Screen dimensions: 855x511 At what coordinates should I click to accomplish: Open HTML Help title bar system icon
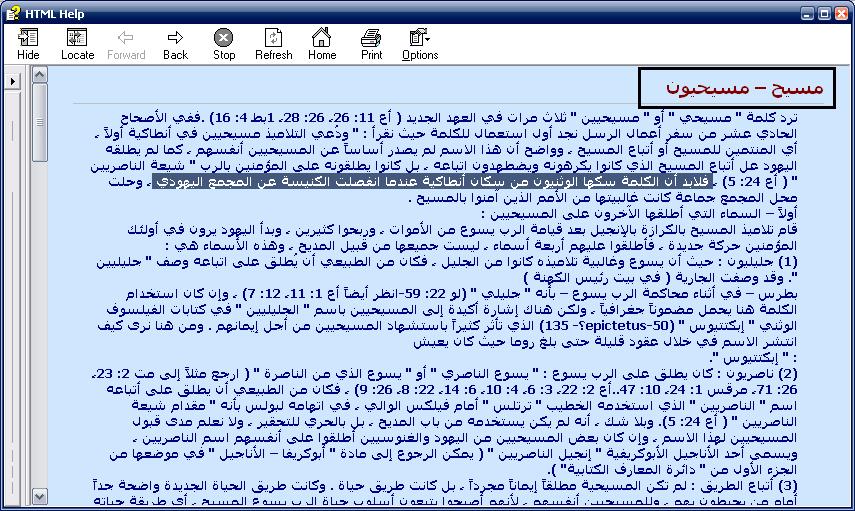(x=11, y=11)
